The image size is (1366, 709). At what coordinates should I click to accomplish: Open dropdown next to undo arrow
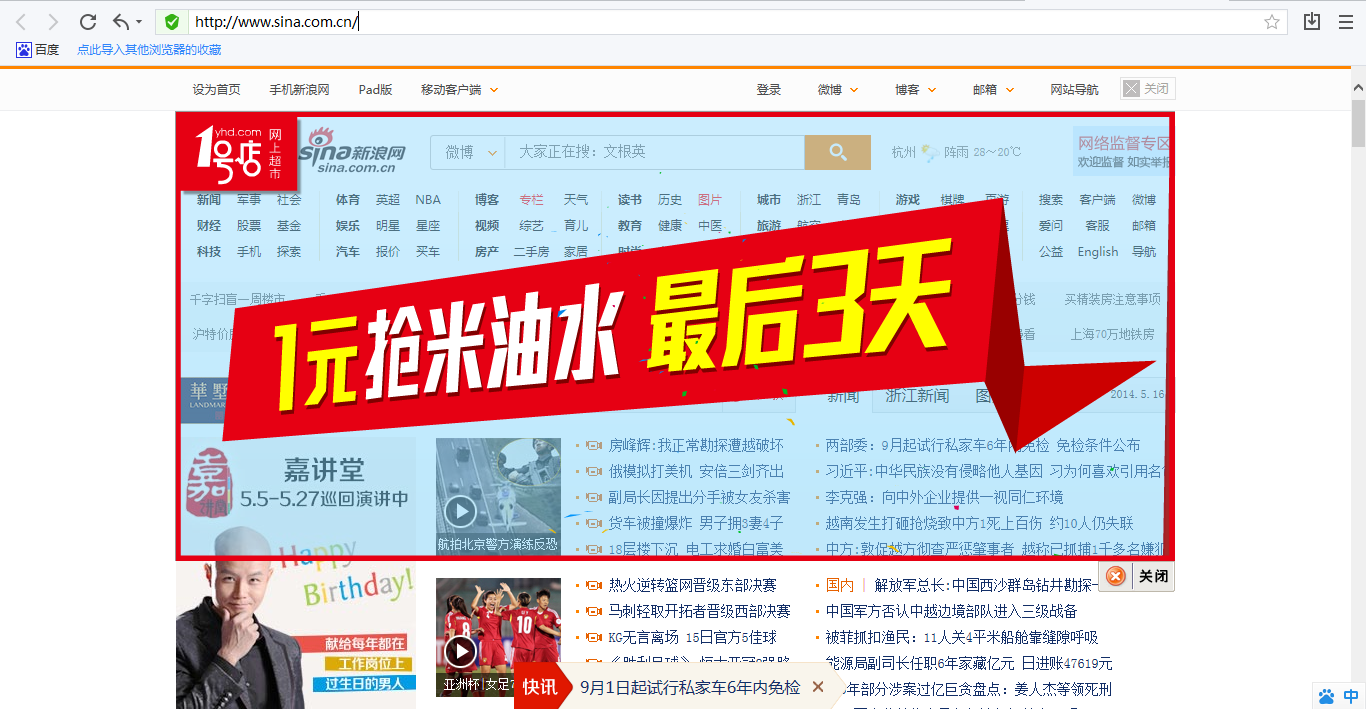[x=139, y=22]
